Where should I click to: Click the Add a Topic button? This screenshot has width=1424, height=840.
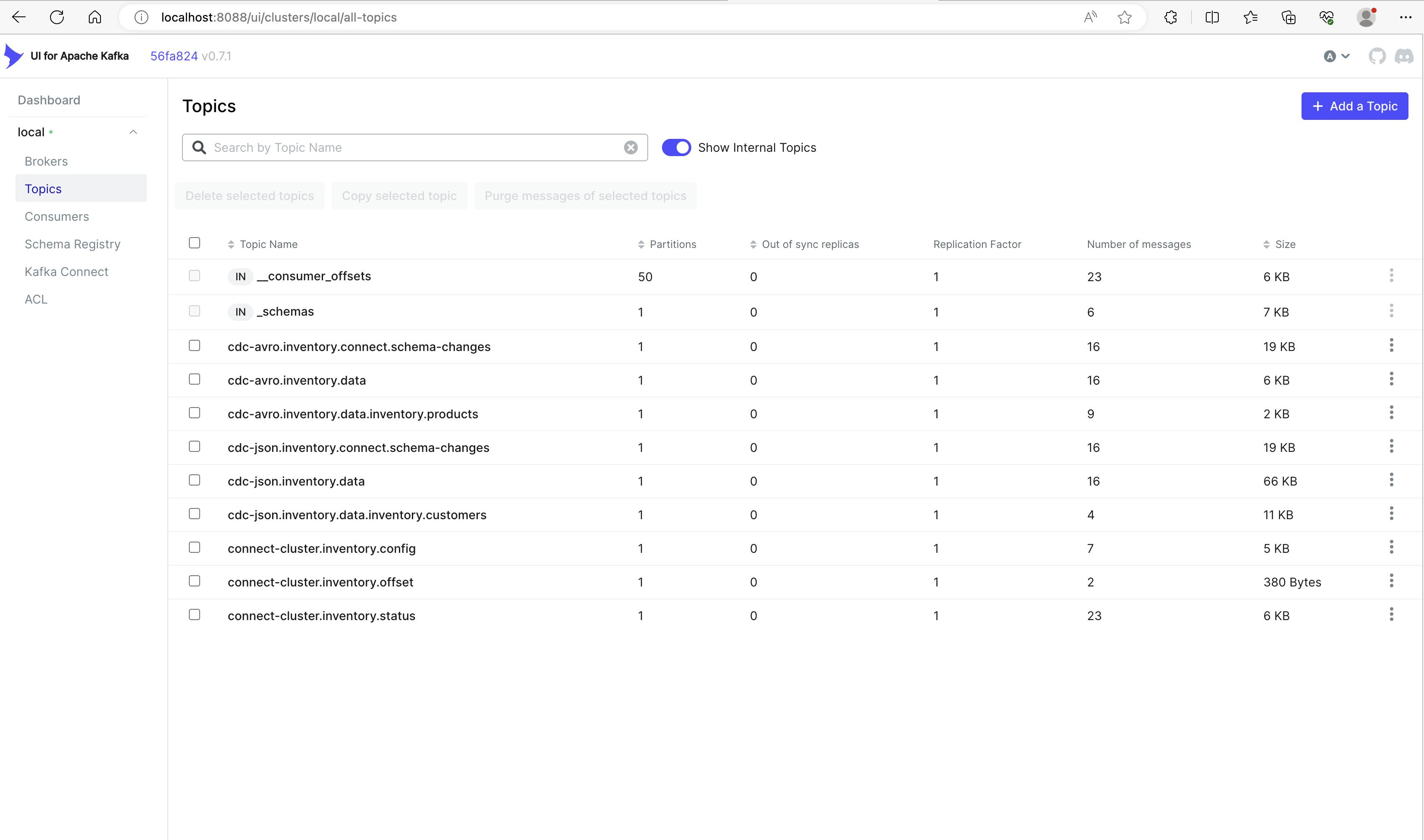click(1354, 107)
